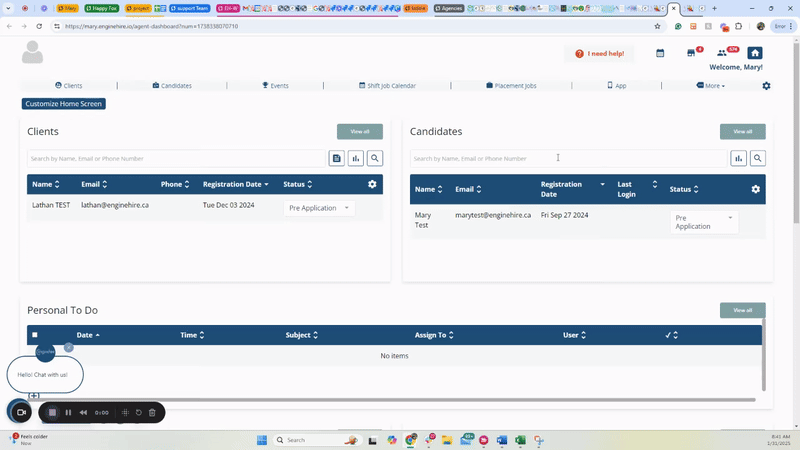Screen dimensions: 800x450
Task: Open the App navigation tab
Action: point(617,86)
